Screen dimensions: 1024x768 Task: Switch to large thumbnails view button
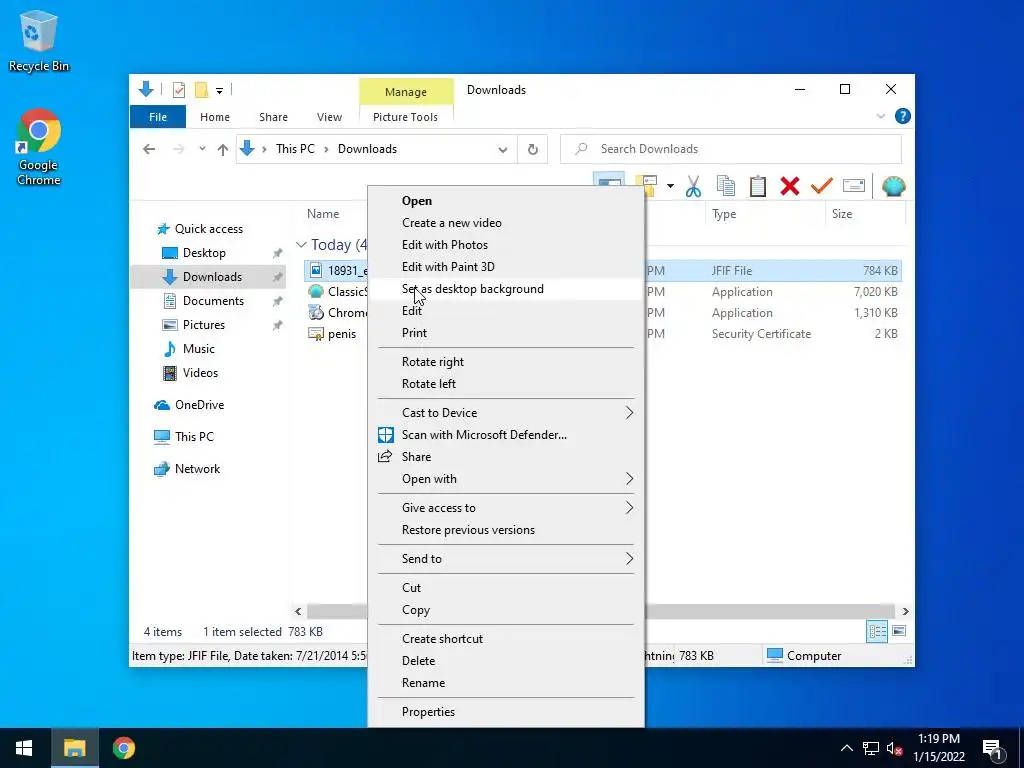899,631
